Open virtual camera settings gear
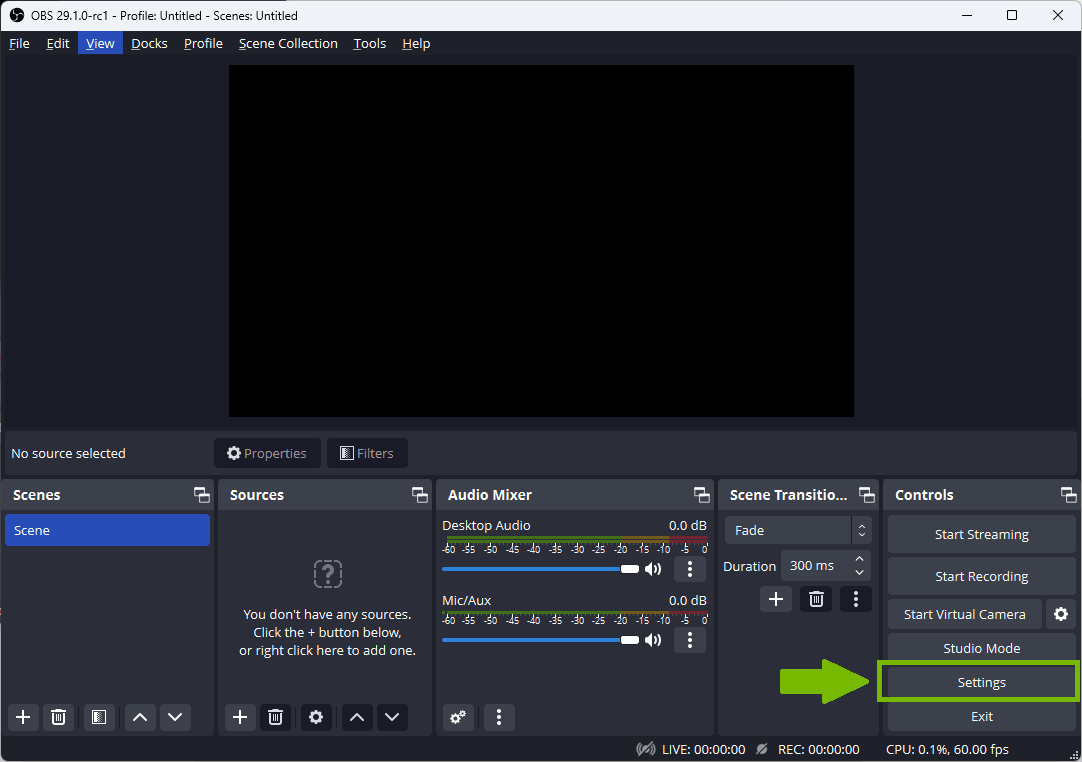The image size is (1082, 762). 1061,614
